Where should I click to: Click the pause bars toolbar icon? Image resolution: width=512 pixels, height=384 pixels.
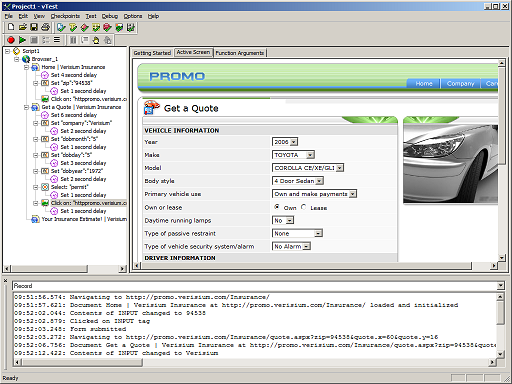click(73, 40)
